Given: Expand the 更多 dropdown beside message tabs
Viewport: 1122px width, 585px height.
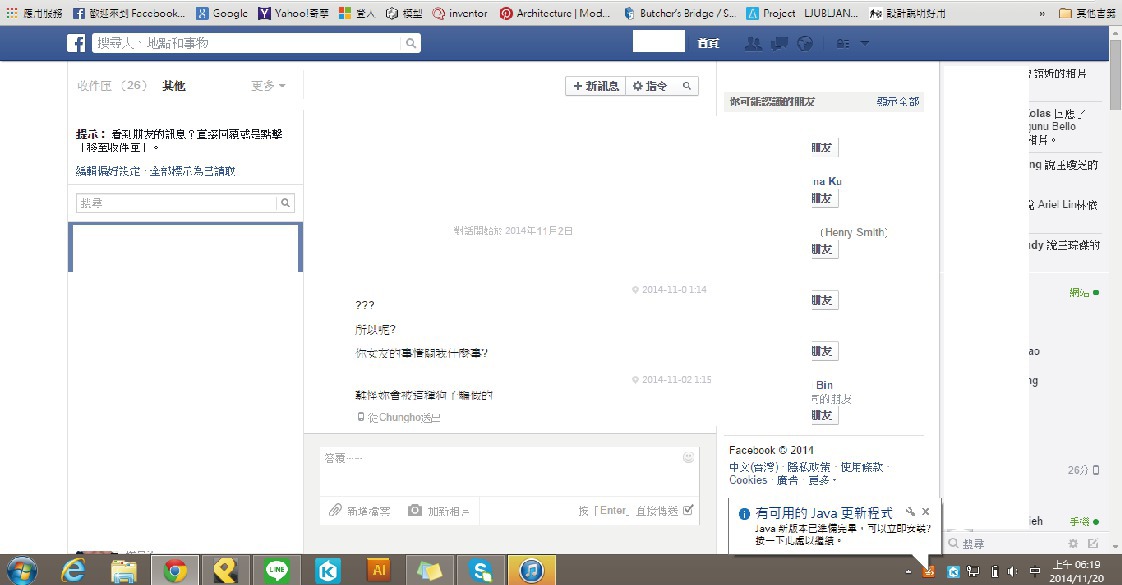Looking at the screenshot, I should click(268, 86).
